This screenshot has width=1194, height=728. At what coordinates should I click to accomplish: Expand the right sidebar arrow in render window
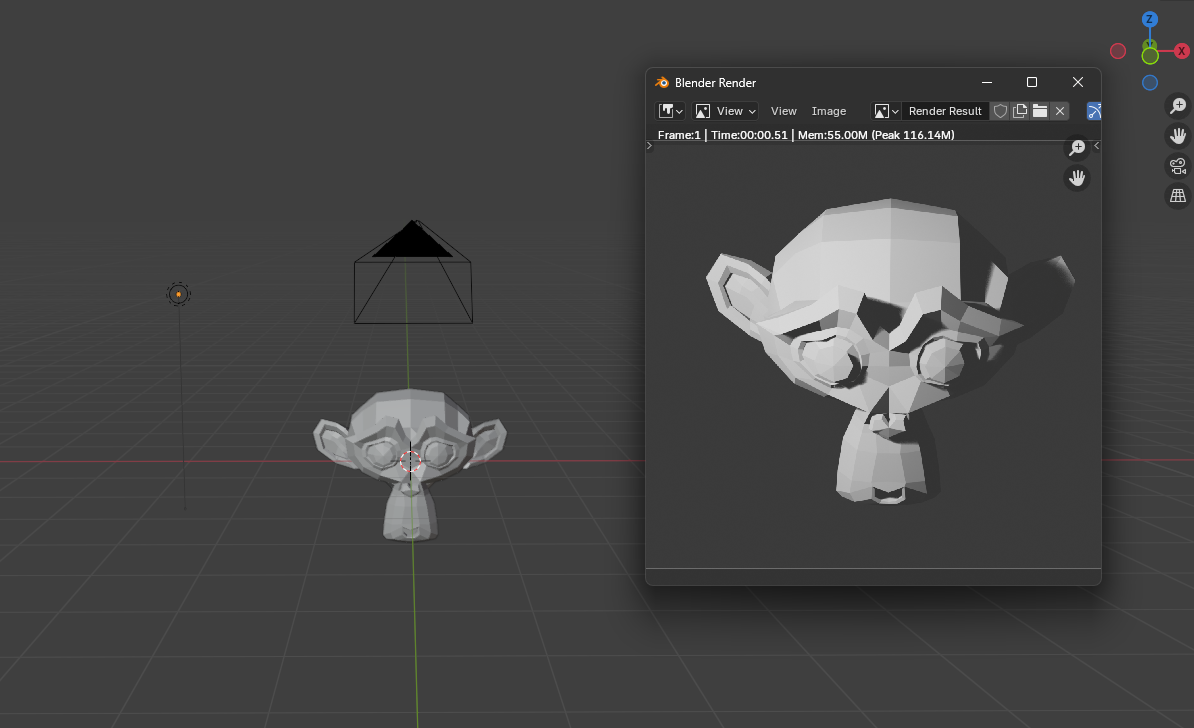[1097, 145]
